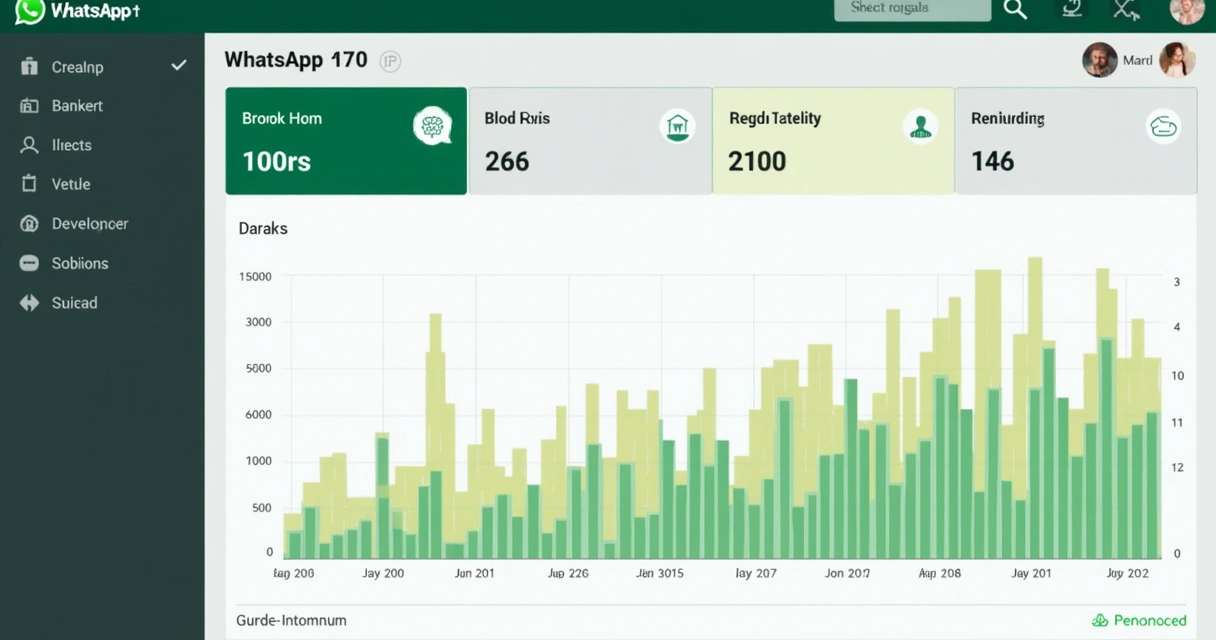Image resolution: width=1216 pixels, height=640 pixels.
Task: Click the Vetule sidebar icon
Action: tap(29, 184)
